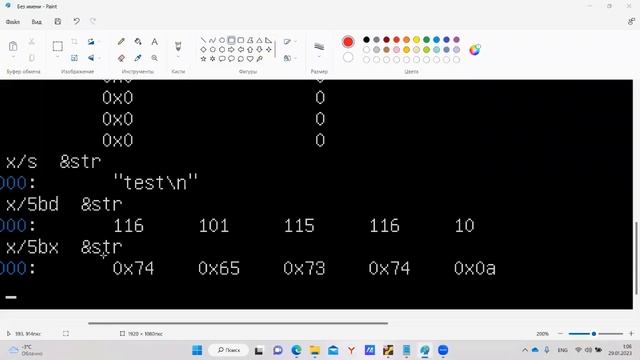
Task: Expand the Selection options arrow
Action: point(58,58)
